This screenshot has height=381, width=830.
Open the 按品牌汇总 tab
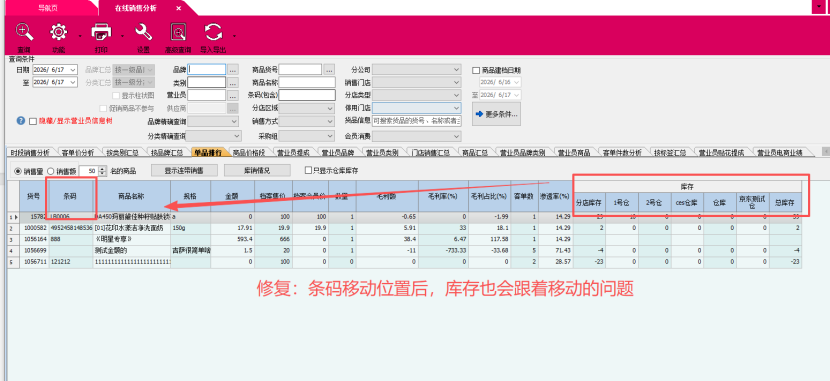[x=166, y=152]
